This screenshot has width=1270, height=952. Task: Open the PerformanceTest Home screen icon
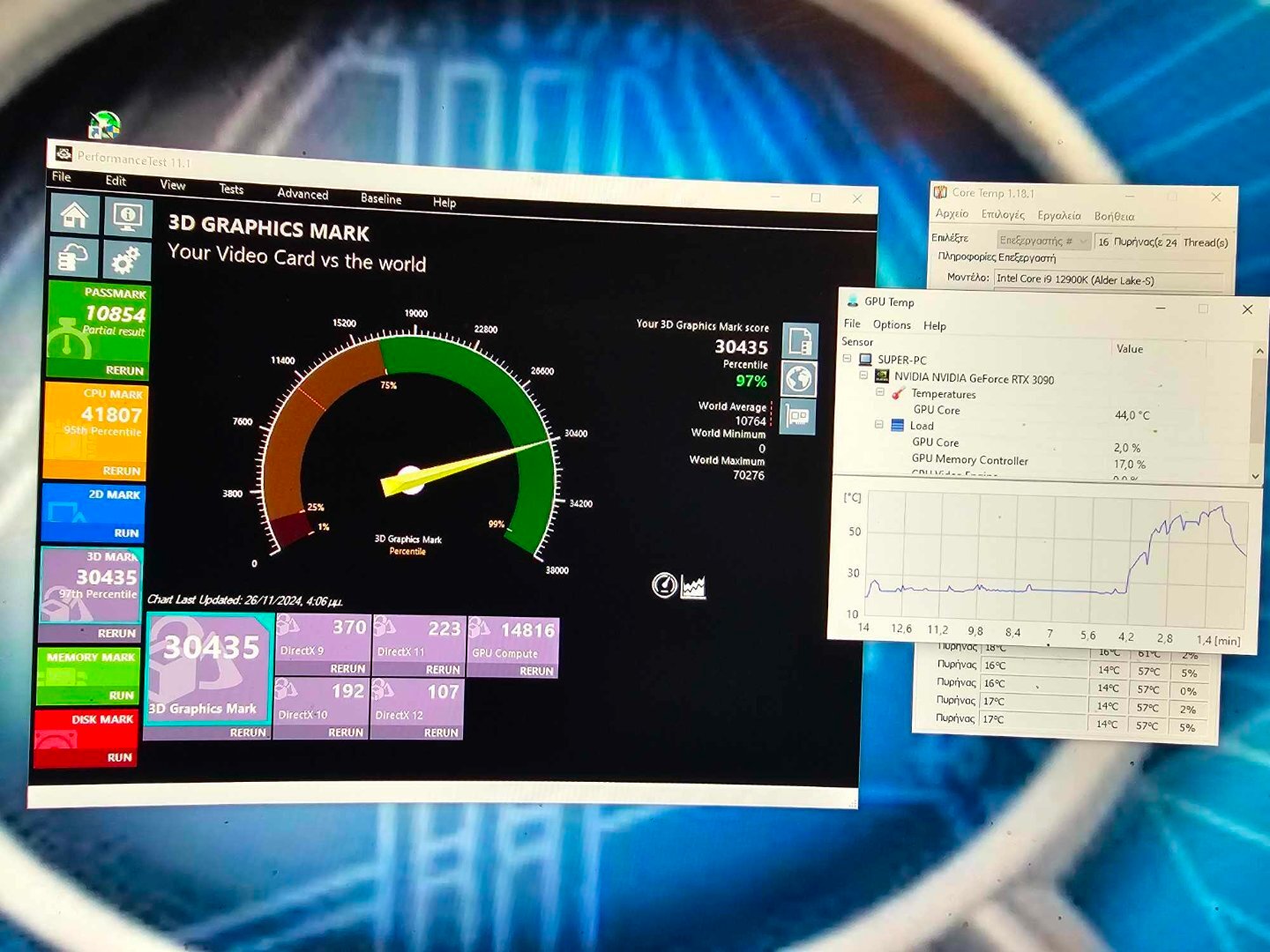pyautogui.click(x=74, y=214)
